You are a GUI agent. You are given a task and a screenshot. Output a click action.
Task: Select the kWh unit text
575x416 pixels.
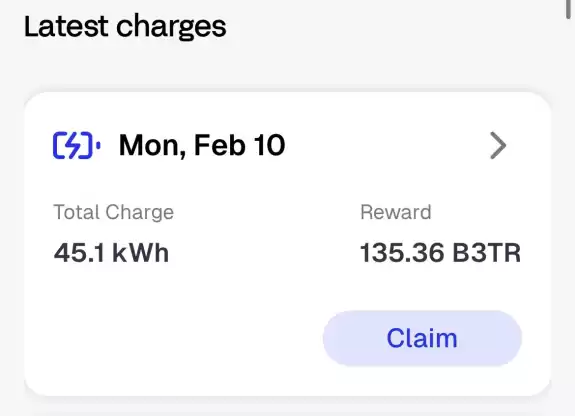[x=140, y=253]
